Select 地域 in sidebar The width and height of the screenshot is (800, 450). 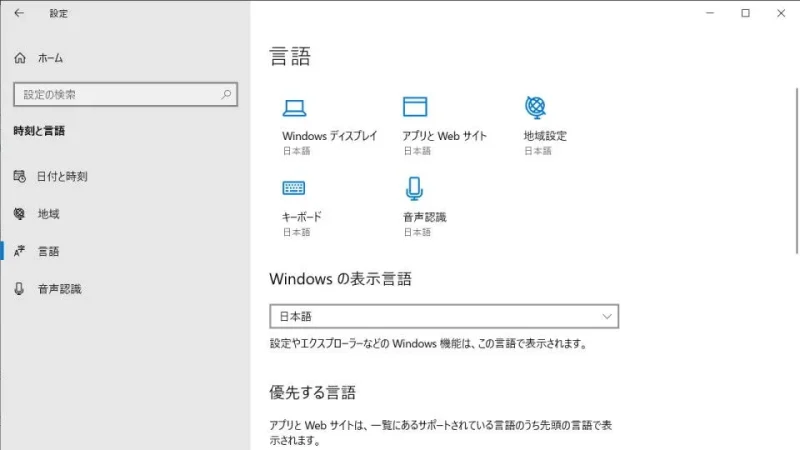[48, 214]
